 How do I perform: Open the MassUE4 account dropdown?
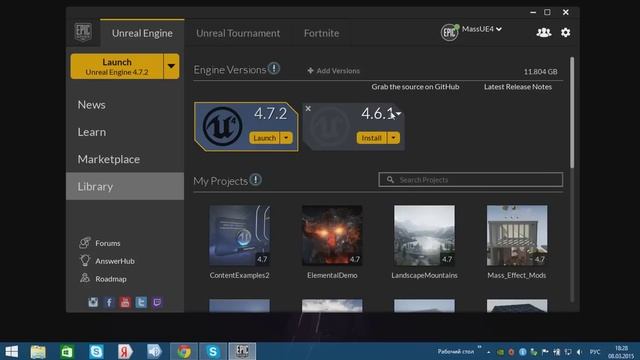click(x=482, y=29)
